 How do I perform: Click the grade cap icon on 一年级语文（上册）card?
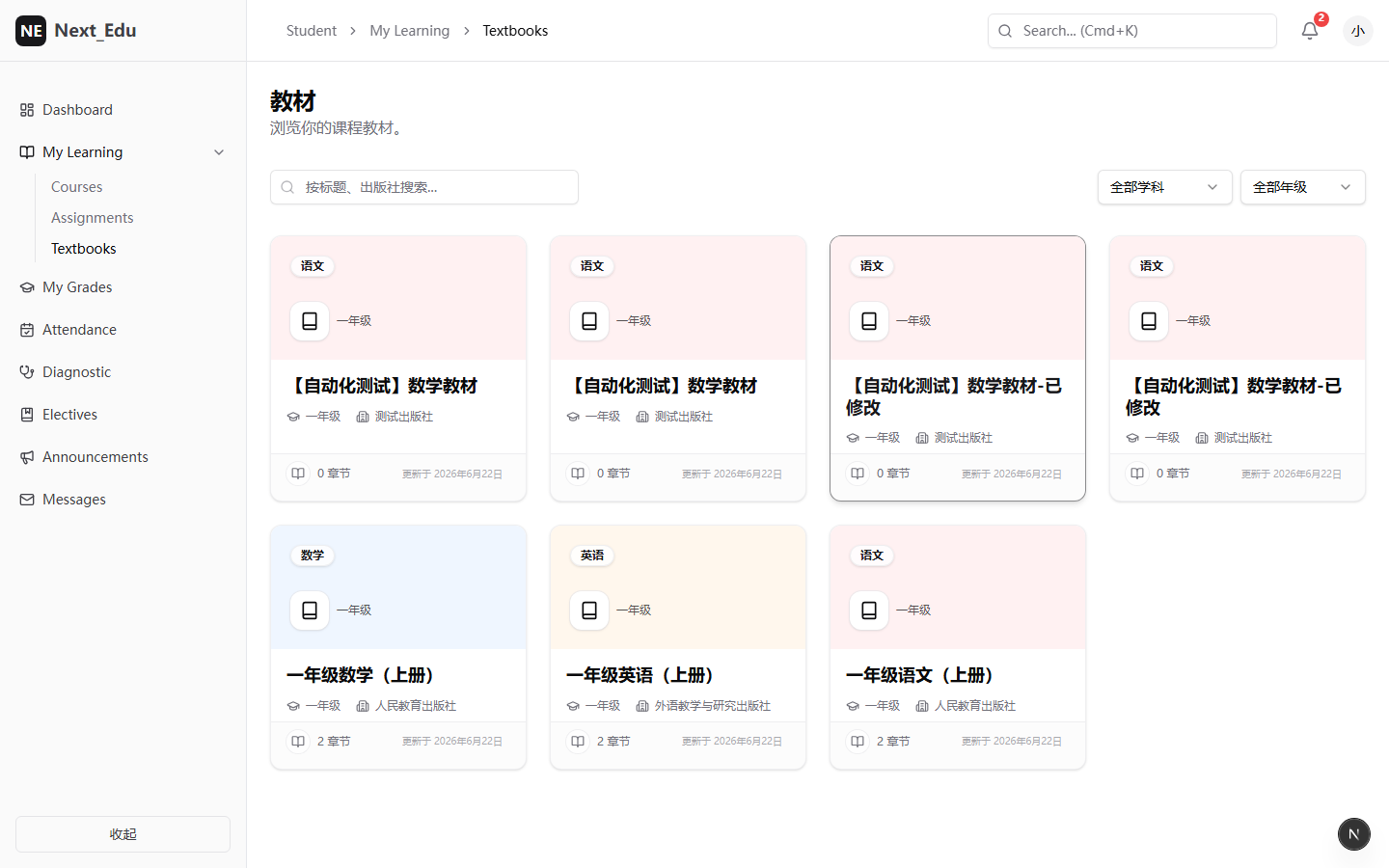[x=853, y=706]
